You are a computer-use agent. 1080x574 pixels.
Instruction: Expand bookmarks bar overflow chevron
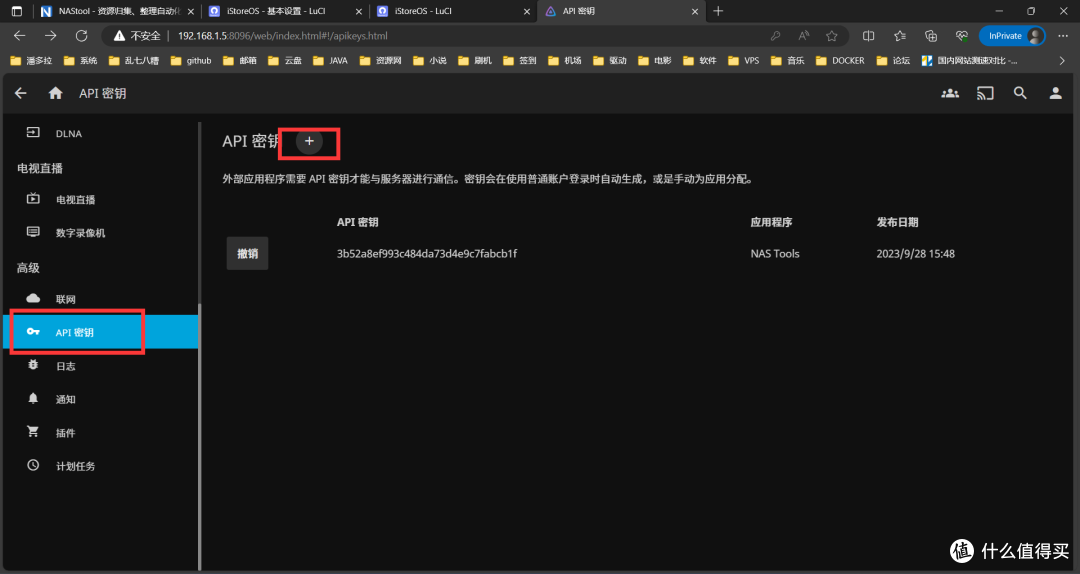(1061, 61)
